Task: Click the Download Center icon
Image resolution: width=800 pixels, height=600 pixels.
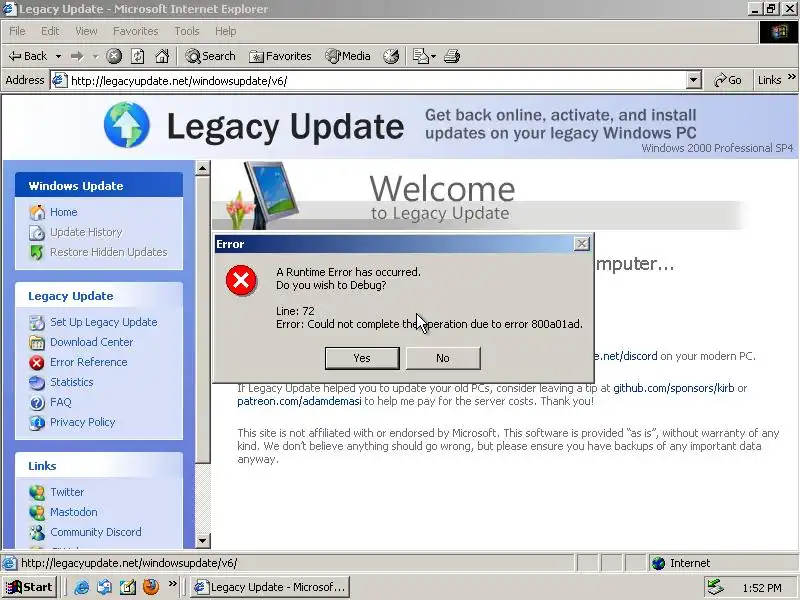Action: point(37,342)
